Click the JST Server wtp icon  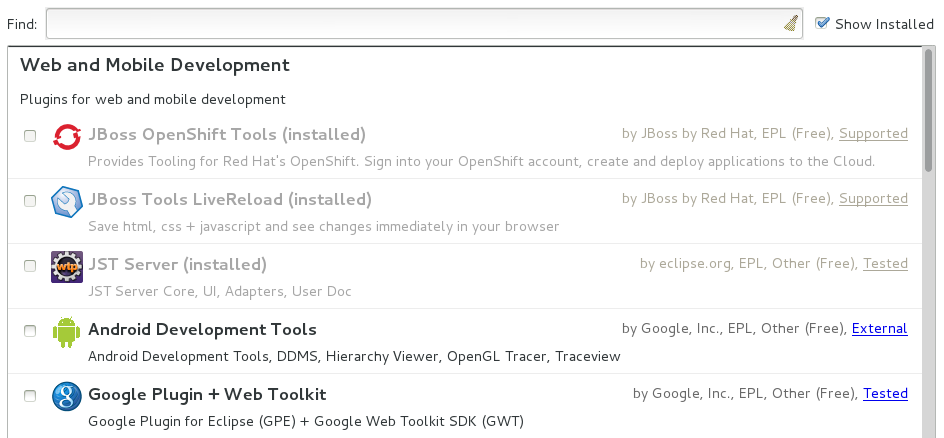(66, 266)
